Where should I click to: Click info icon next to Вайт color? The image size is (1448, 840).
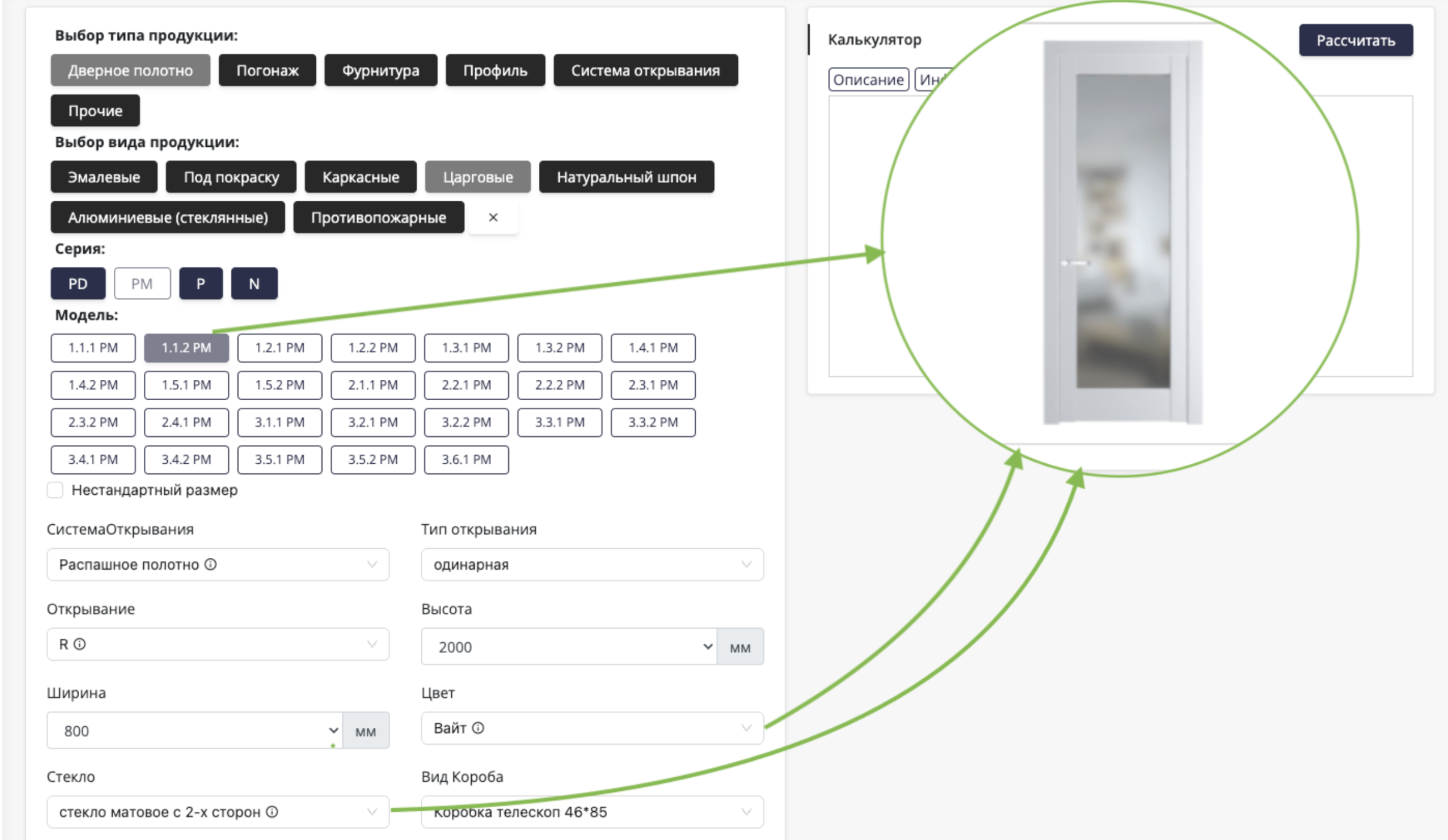(x=478, y=728)
